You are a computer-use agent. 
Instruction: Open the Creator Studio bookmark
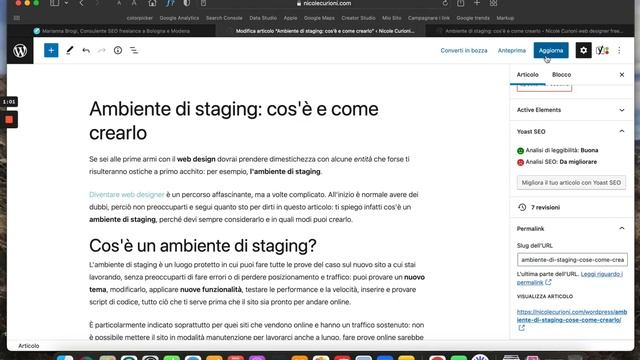tap(358, 18)
